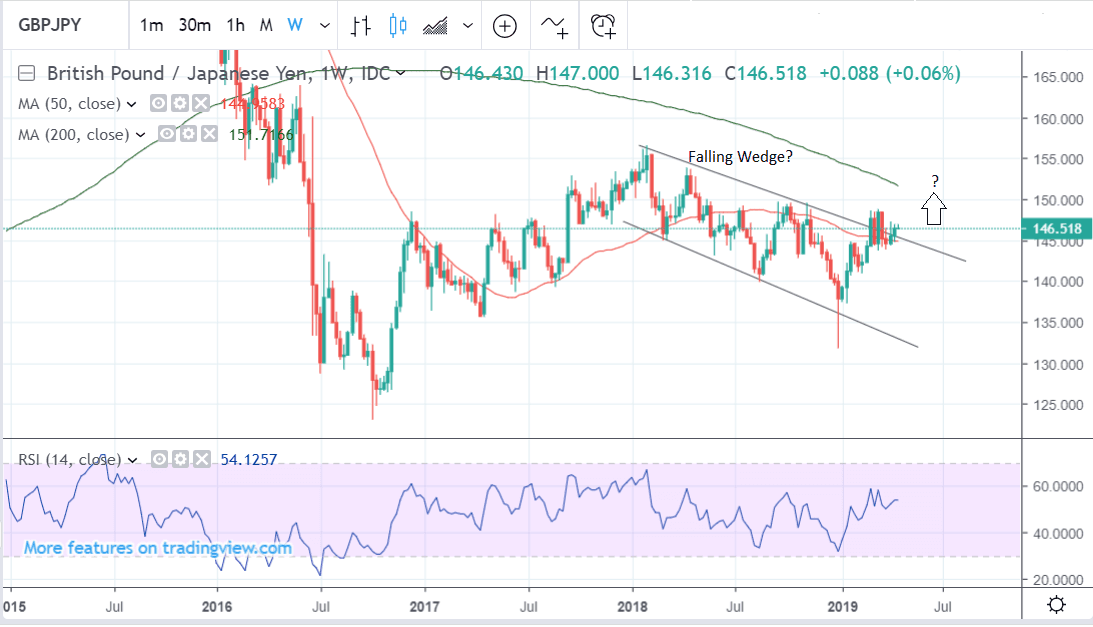Click the Compare or Add Symbol plus icon
The height and width of the screenshot is (627, 1093).
[x=504, y=26]
